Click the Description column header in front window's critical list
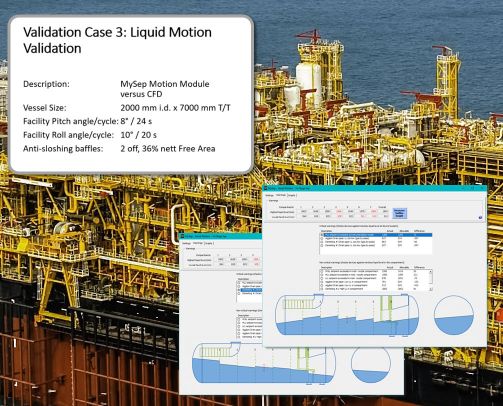Viewport: 503px width, 406px height. (326, 231)
